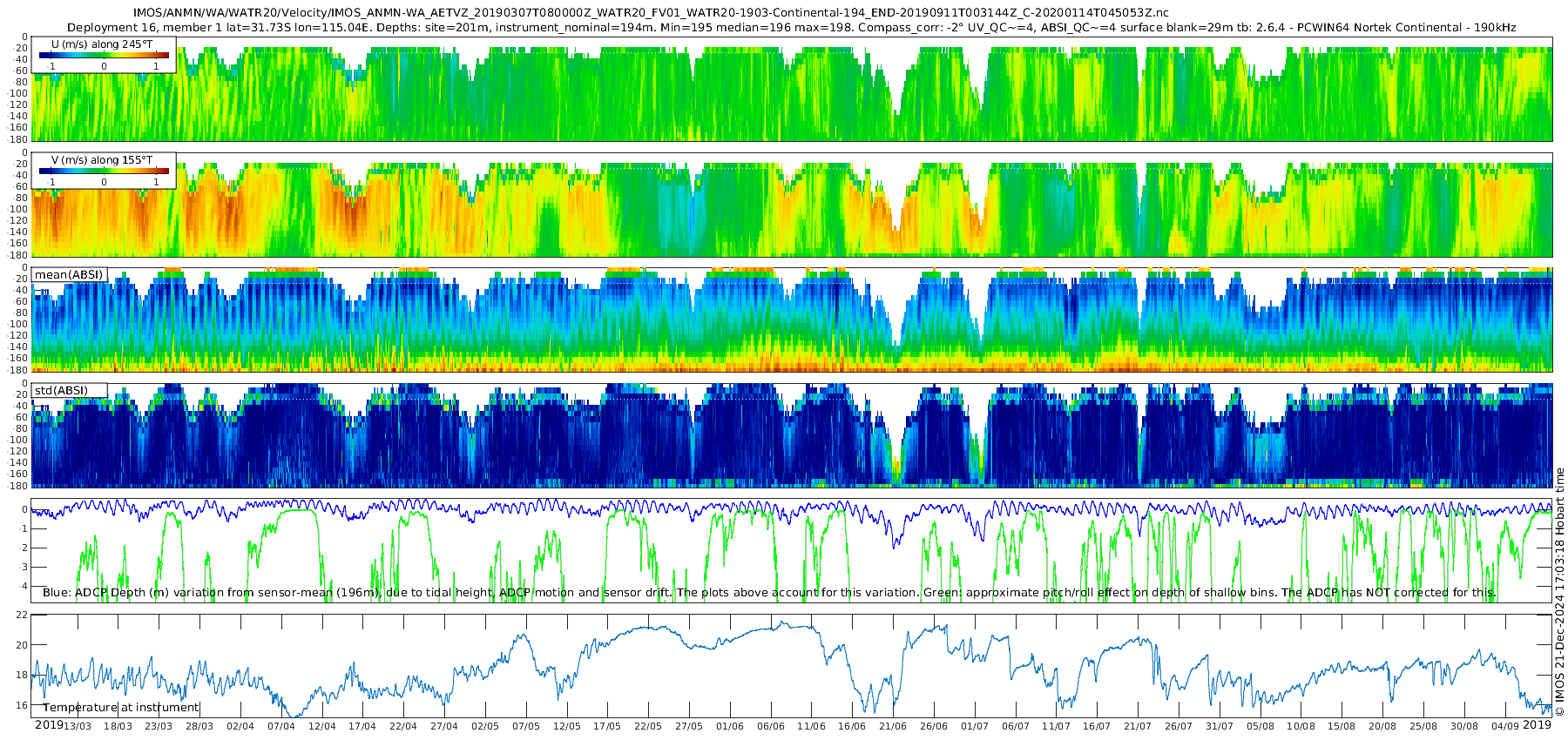
Task: Click the file path title at top
Action: click(652, 13)
